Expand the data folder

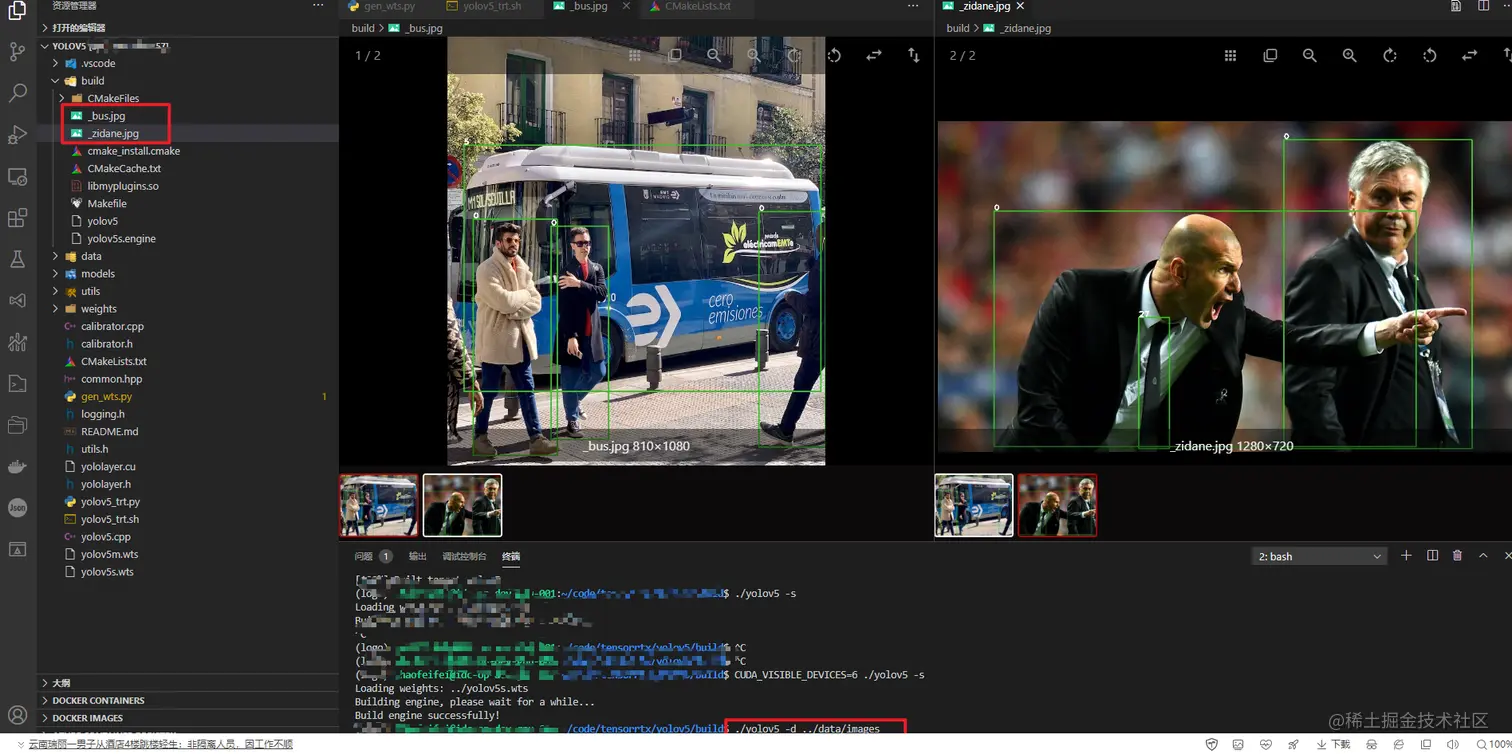coord(56,256)
